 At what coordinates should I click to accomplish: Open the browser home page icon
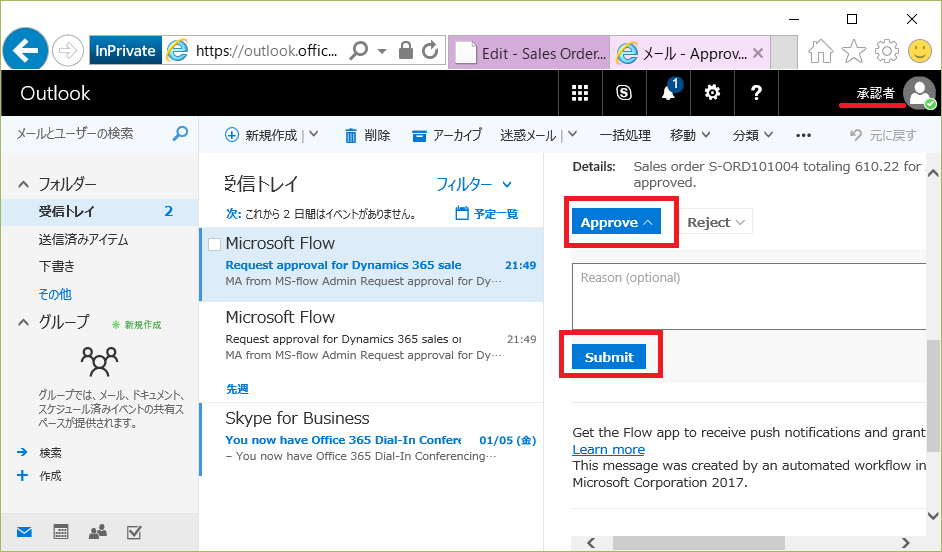coord(821,52)
